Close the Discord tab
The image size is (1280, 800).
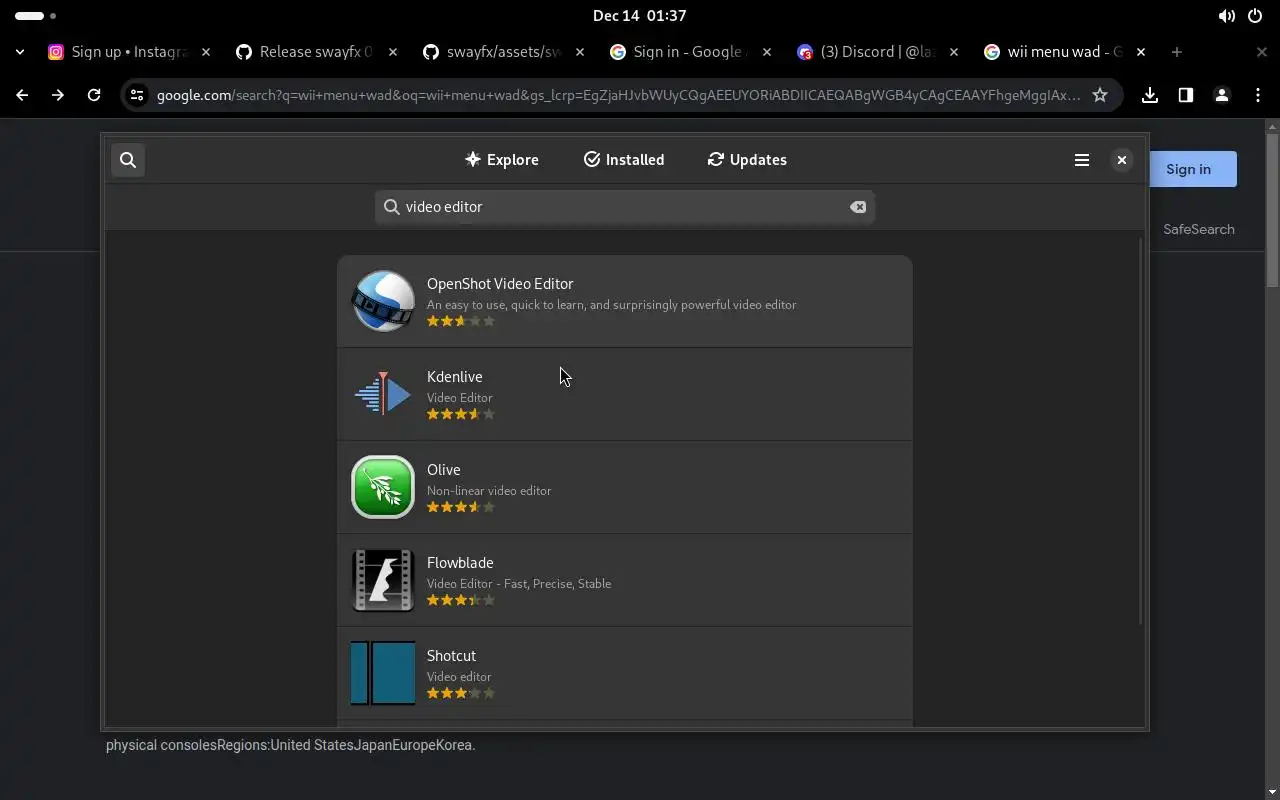[x=954, y=52]
